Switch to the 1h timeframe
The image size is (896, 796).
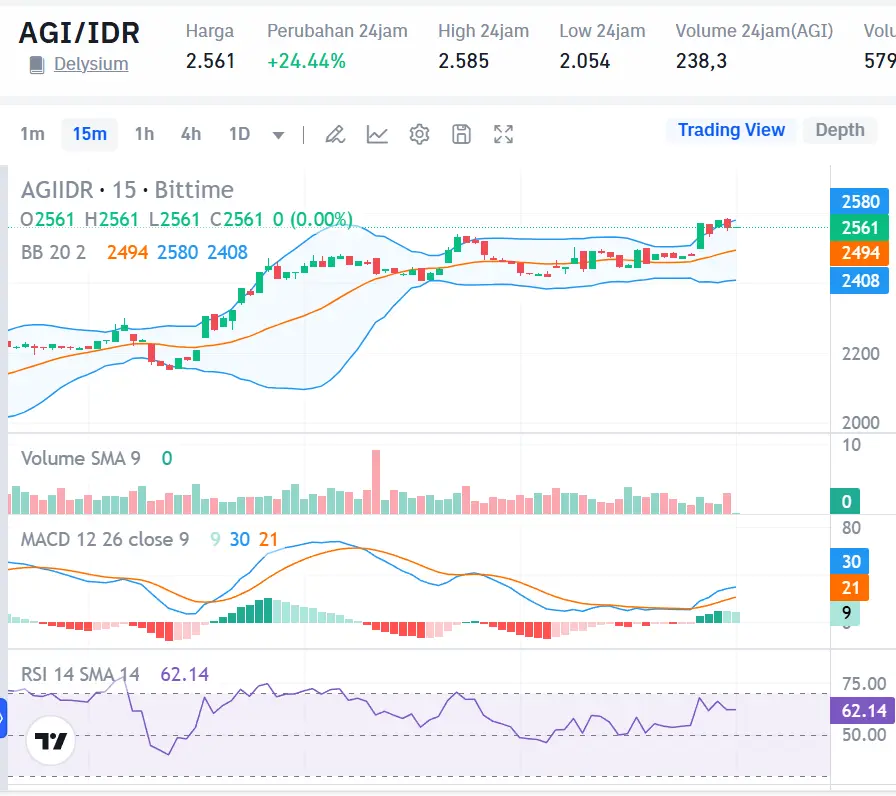[144, 133]
